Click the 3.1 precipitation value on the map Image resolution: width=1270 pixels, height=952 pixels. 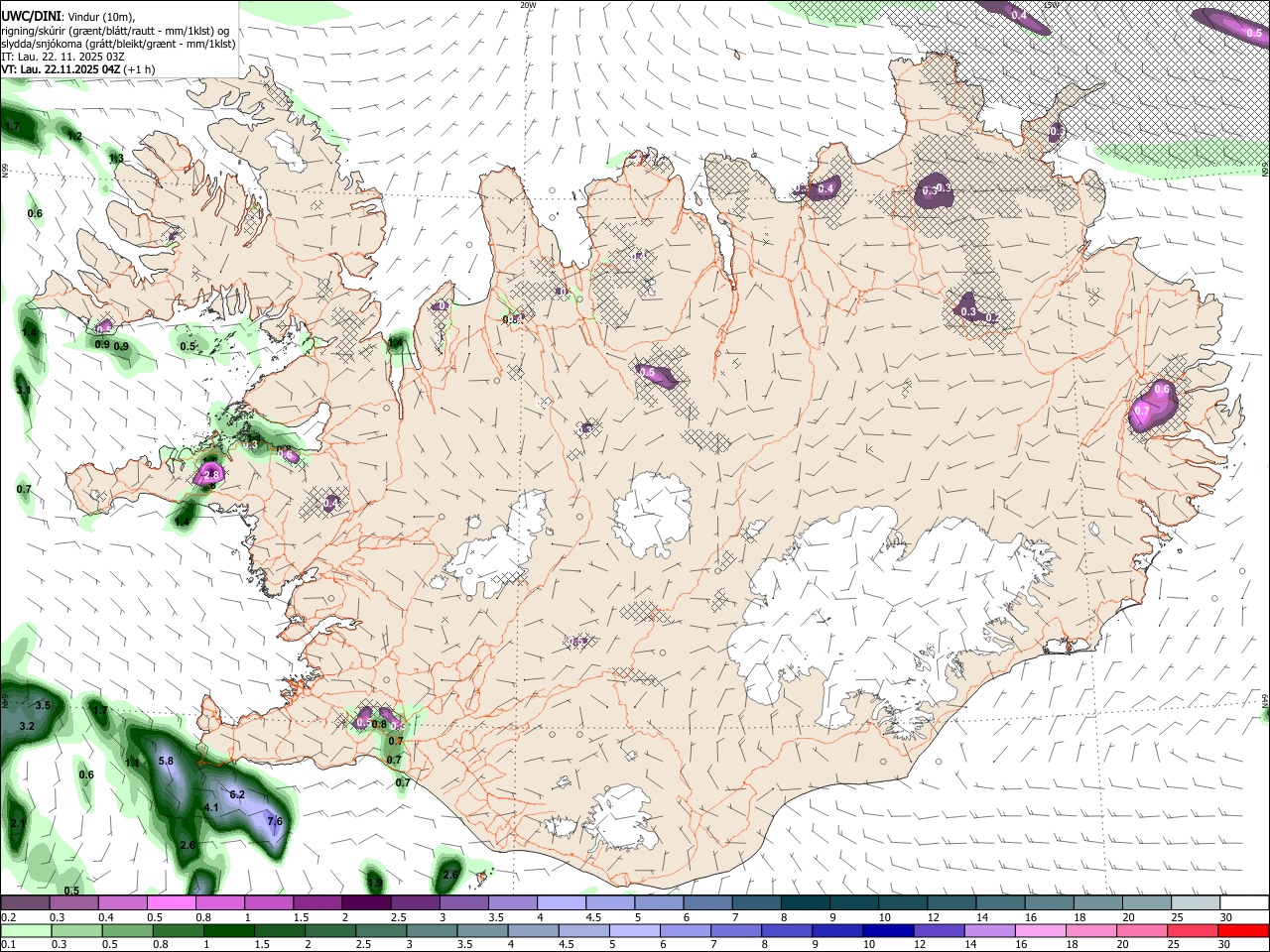point(24,390)
